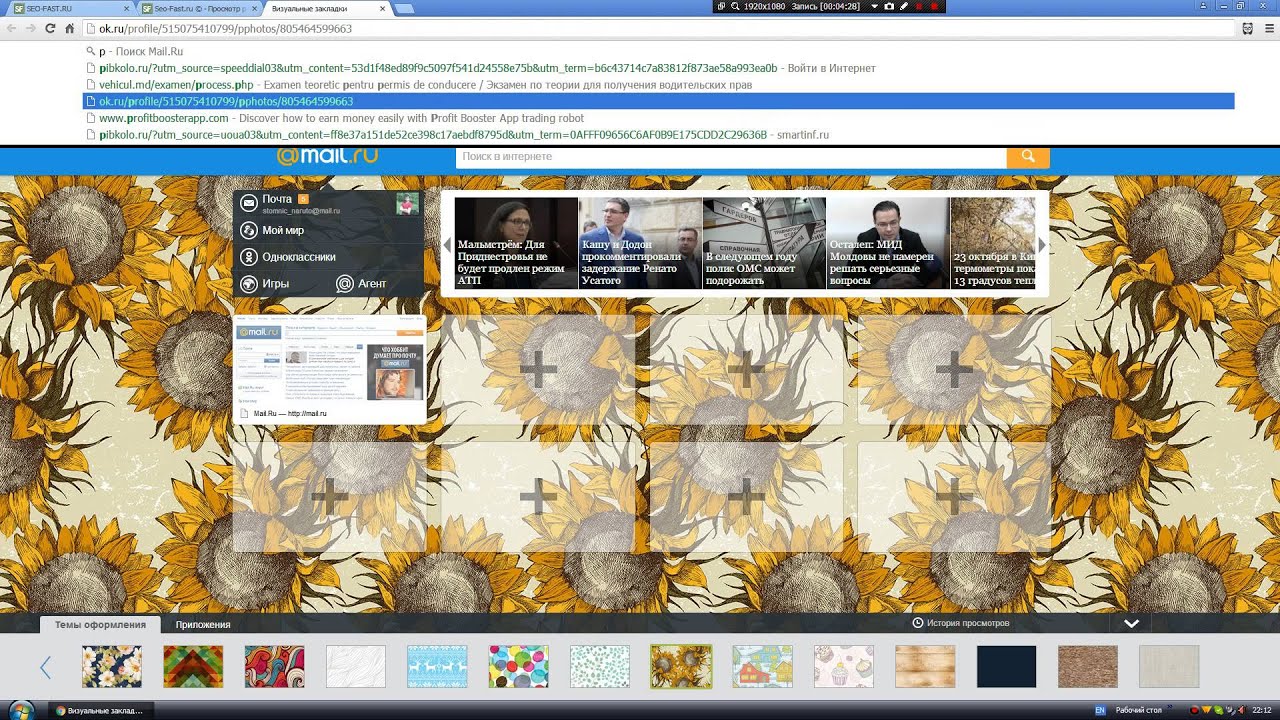Open the Почта mail envelope icon
1280x720 pixels.
point(249,204)
